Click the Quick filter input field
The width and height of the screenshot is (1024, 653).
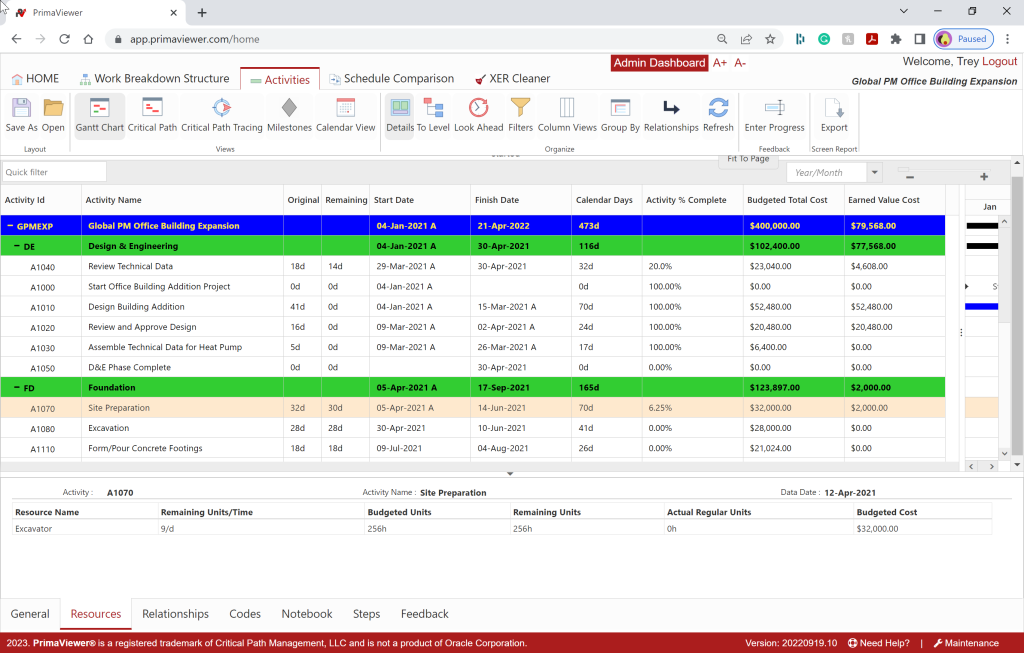54,172
